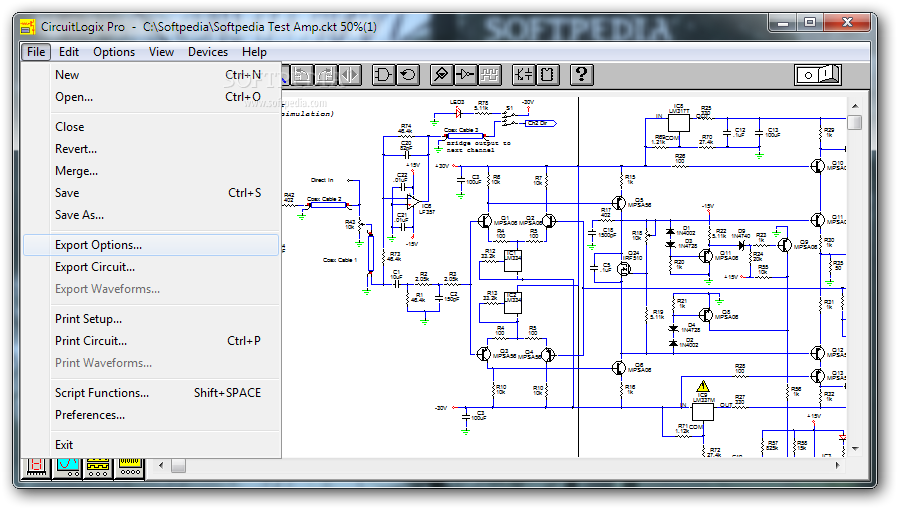This screenshot has width=898, height=509.
Task: Open the Edit menu
Action: tap(69, 52)
